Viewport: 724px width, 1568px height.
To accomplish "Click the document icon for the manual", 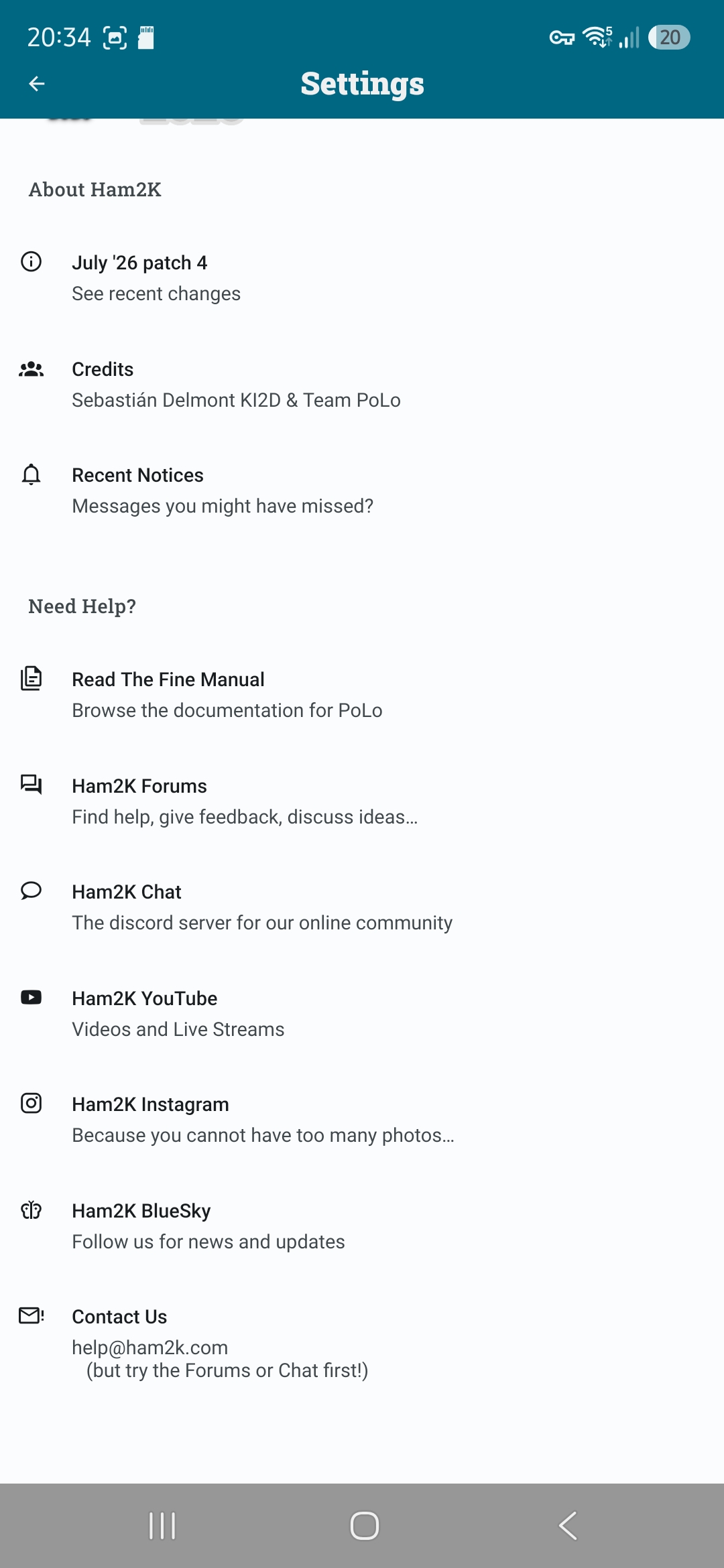I will [x=31, y=678].
